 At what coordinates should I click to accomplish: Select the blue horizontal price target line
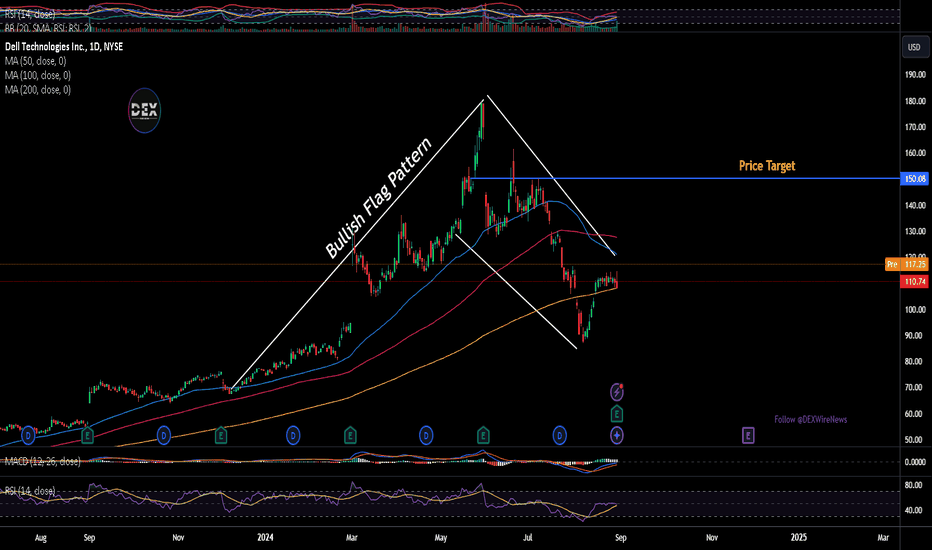pos(684,178)
